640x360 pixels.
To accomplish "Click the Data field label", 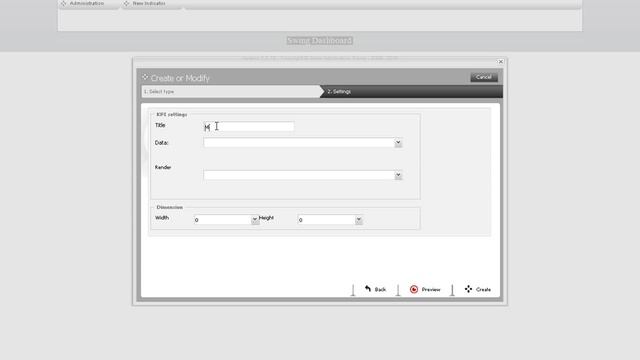I will [162, 143].
